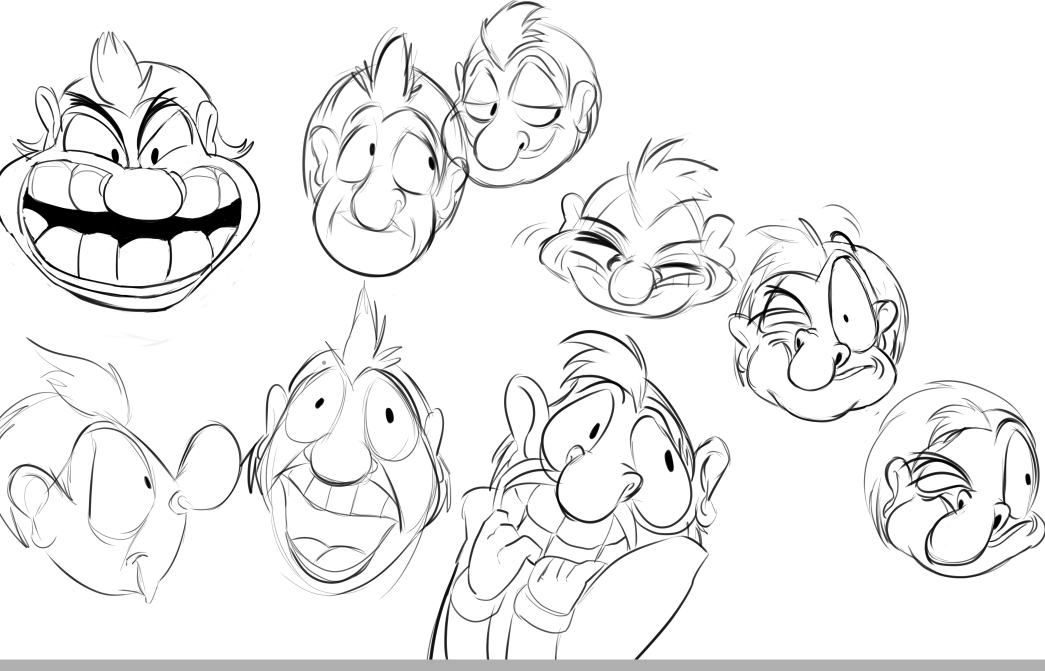This screenshot has width=1045, height=671.
Task: Select the sleepy half-closed-eyes face sketch
Action: tap(528, 93)
